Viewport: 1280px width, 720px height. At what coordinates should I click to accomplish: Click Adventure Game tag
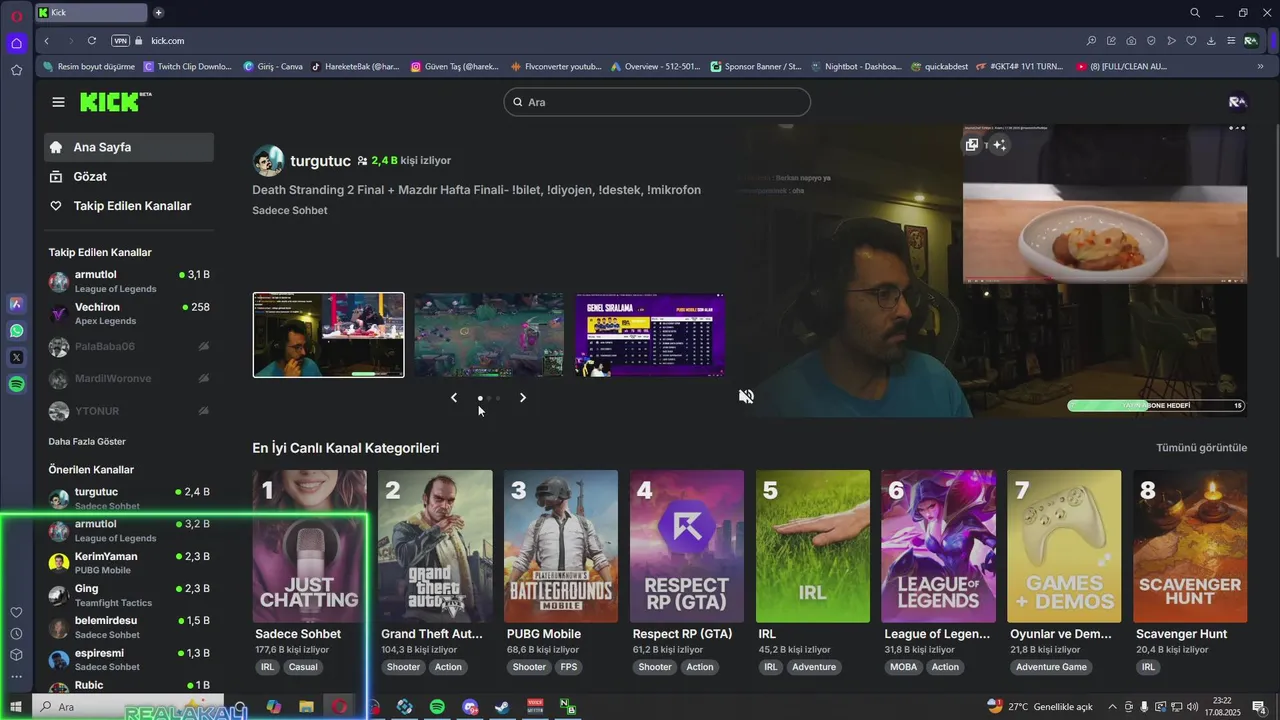1051,667
